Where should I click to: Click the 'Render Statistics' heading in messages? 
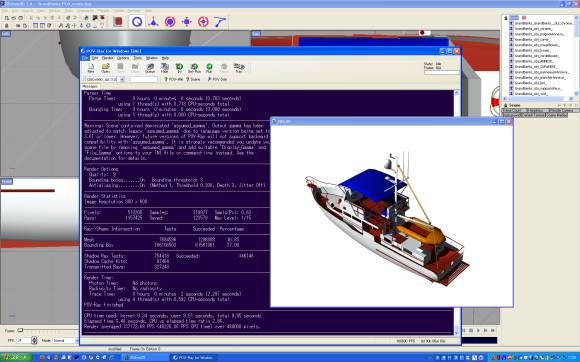pos(105,196)
